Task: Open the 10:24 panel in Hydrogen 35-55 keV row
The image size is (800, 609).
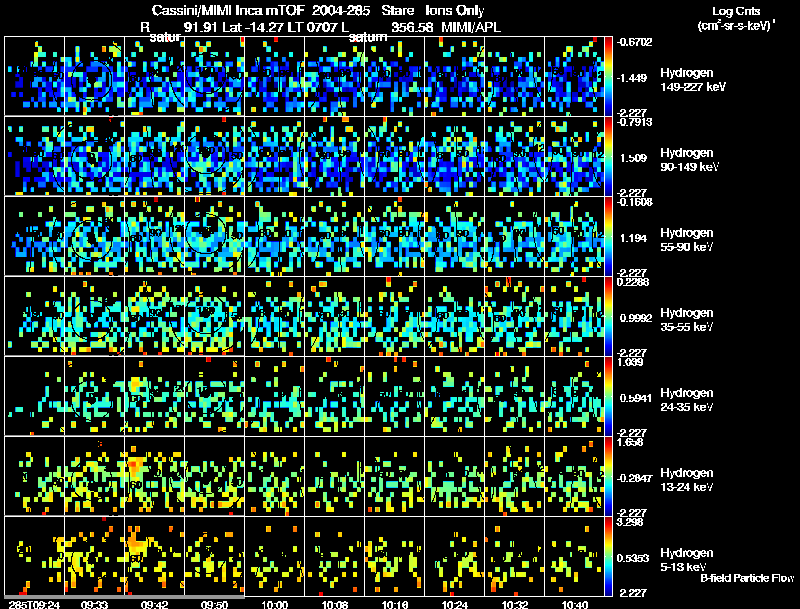Action: [455, 316]
